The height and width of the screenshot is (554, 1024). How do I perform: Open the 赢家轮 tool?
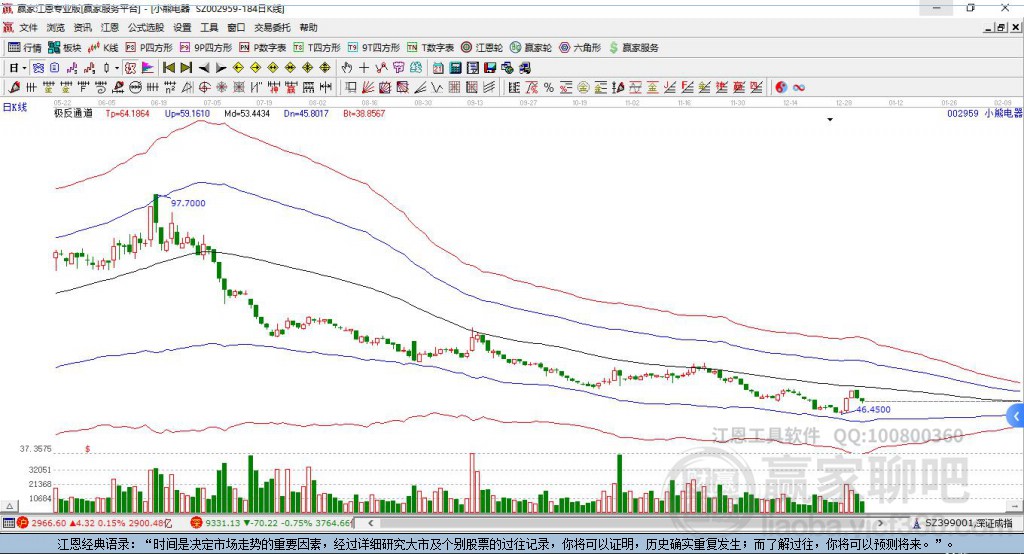531,48
